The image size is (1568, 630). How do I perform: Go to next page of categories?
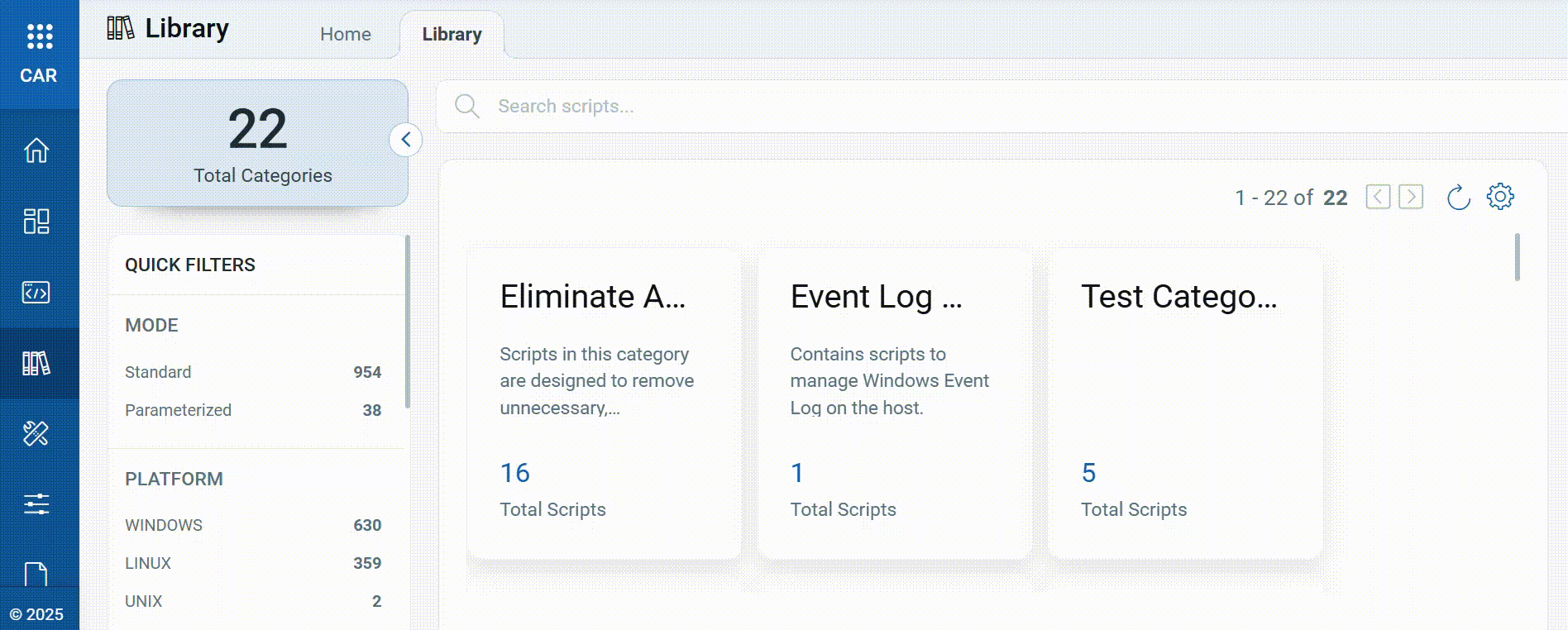[1411, 197]
